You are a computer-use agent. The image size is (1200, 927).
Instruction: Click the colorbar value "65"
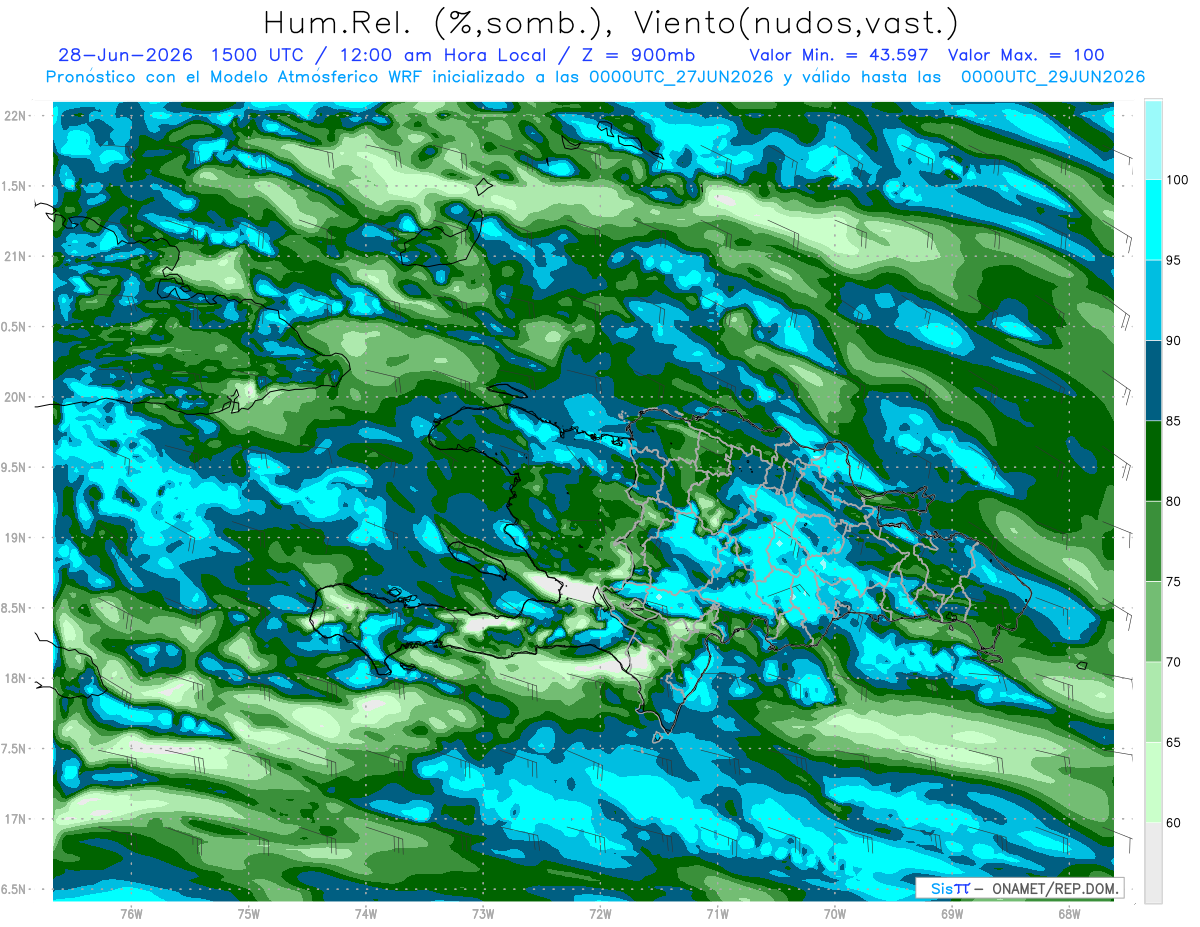click(1173, 742)
